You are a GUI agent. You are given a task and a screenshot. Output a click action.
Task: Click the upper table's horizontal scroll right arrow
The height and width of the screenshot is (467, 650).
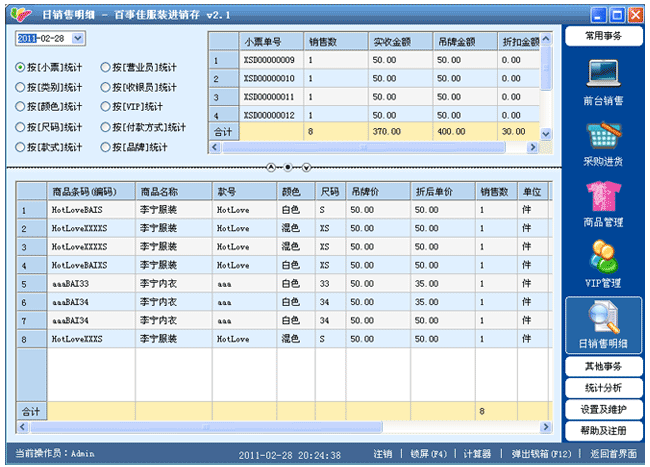[x=533, y=147]
